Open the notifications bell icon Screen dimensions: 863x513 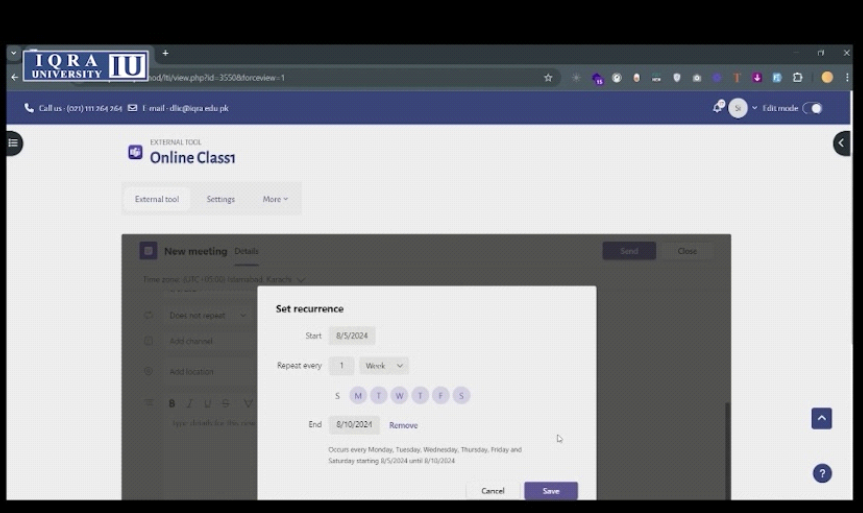tap(717, 108)
